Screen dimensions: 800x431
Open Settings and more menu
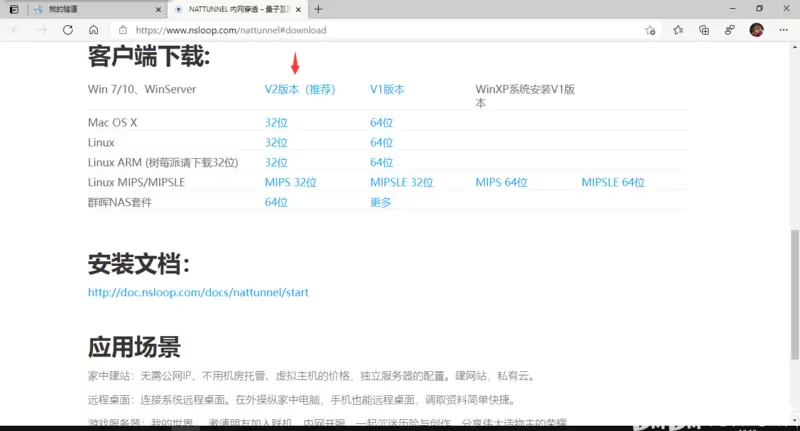tap(784, 30)
